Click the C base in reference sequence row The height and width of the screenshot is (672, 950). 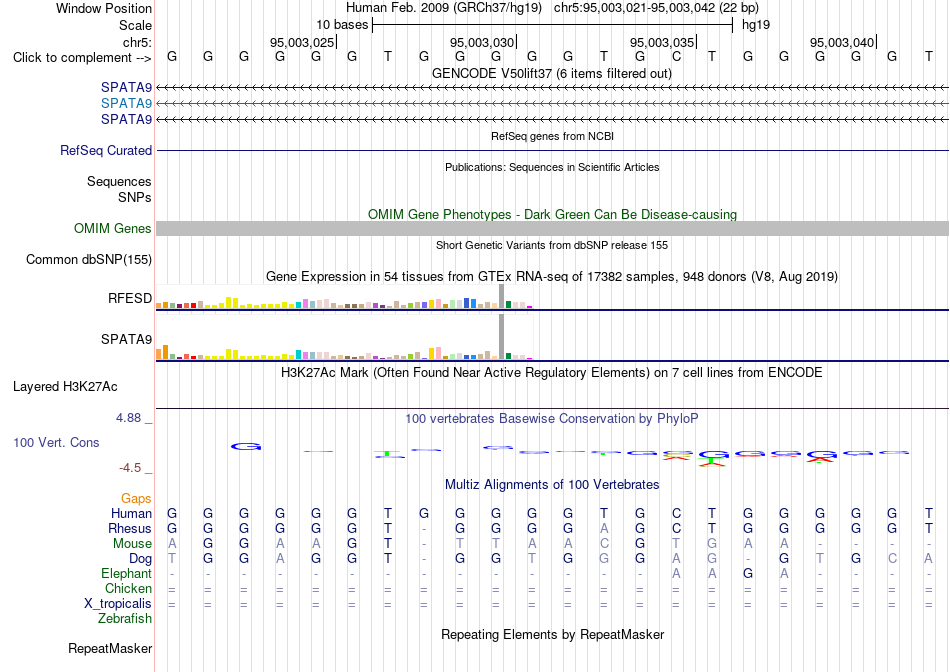tap(676, 56)
